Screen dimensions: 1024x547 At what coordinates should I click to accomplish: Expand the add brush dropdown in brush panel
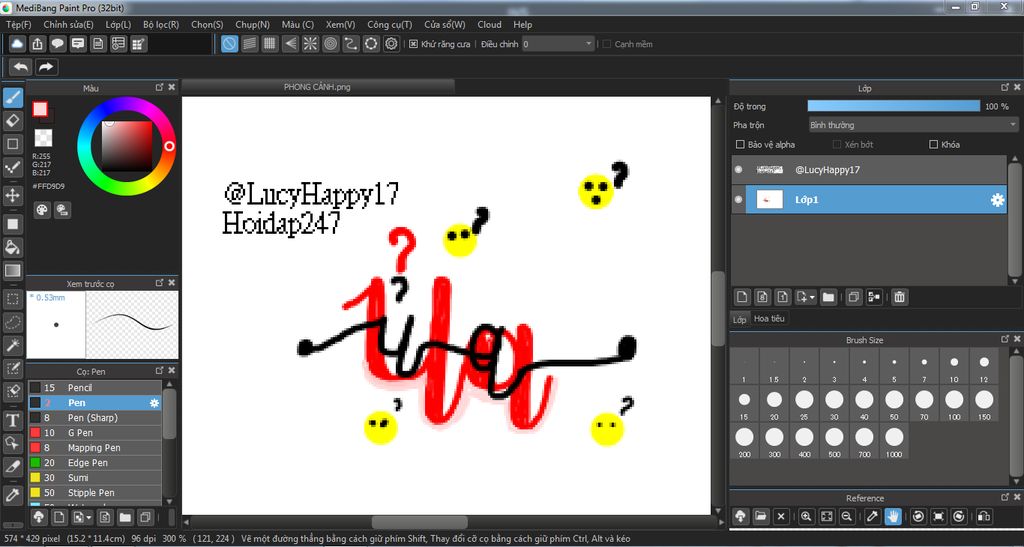click(x=89, y=518)
